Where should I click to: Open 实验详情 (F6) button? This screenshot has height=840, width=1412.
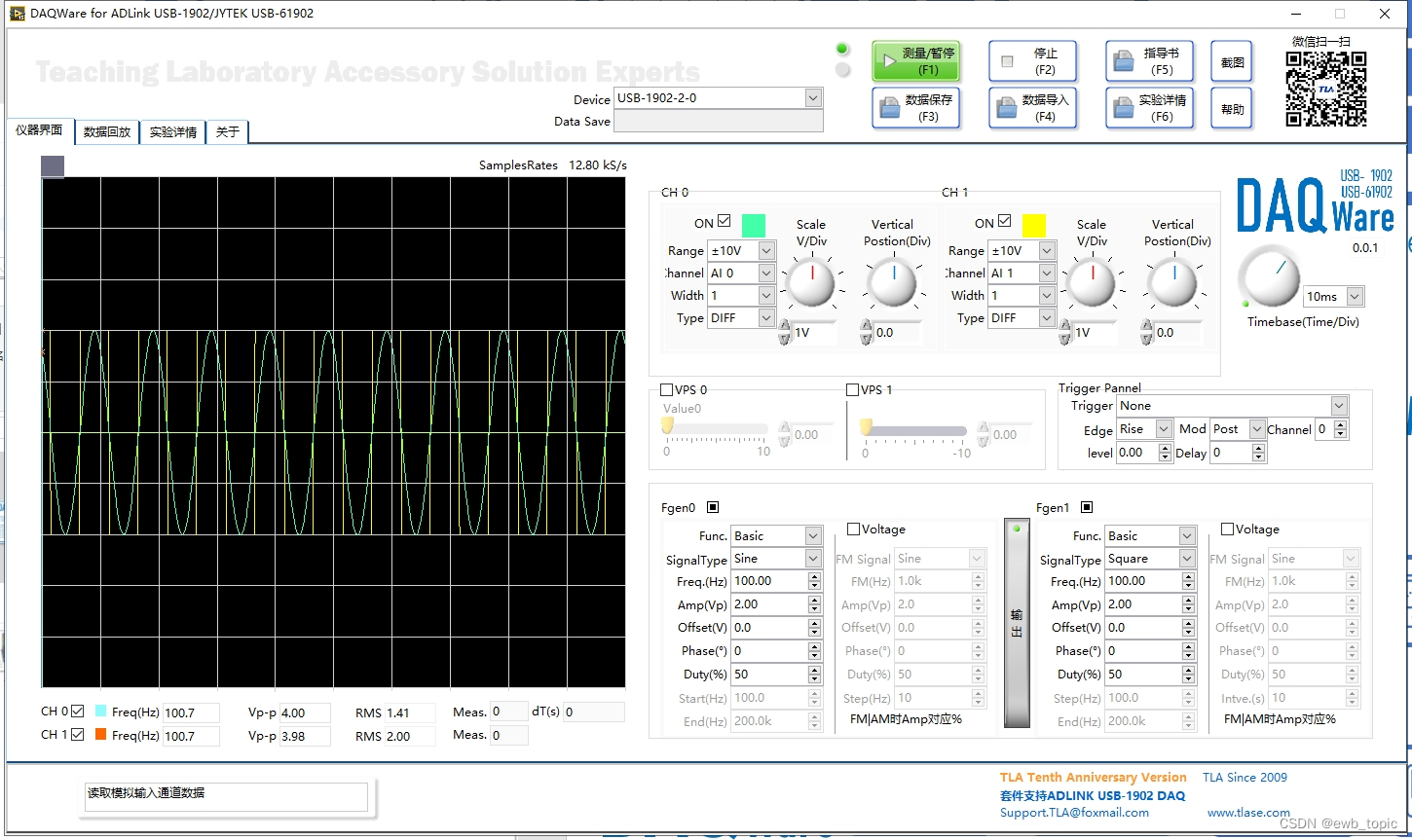(1149, 108)
